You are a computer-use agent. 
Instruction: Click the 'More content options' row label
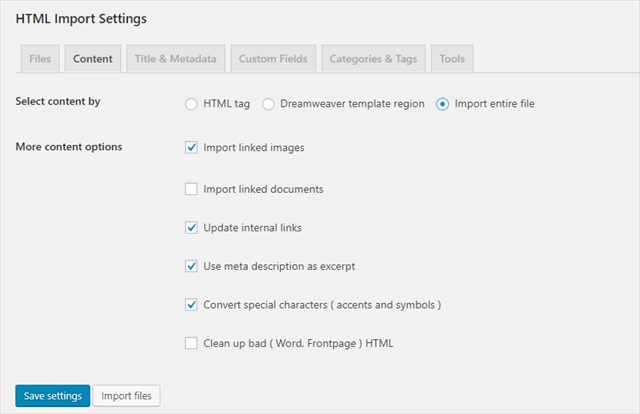click(69, 147)
